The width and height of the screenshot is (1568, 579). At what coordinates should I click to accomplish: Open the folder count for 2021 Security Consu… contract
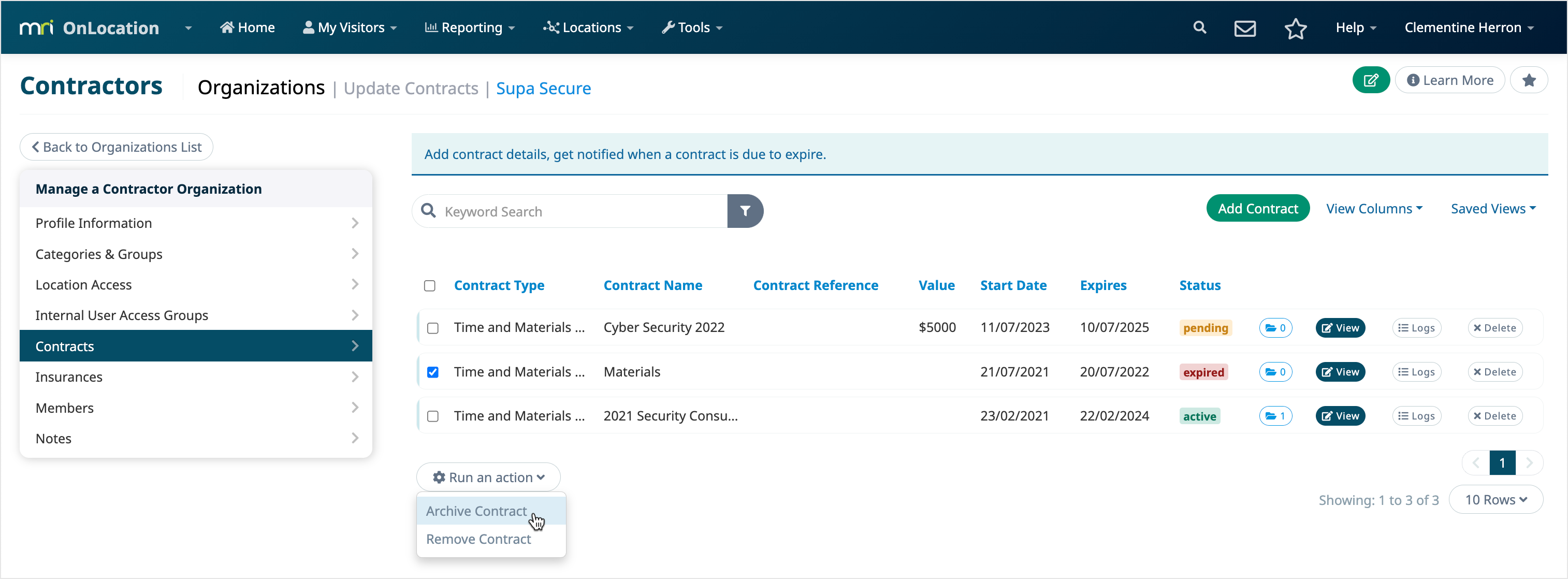(1275, 416)
